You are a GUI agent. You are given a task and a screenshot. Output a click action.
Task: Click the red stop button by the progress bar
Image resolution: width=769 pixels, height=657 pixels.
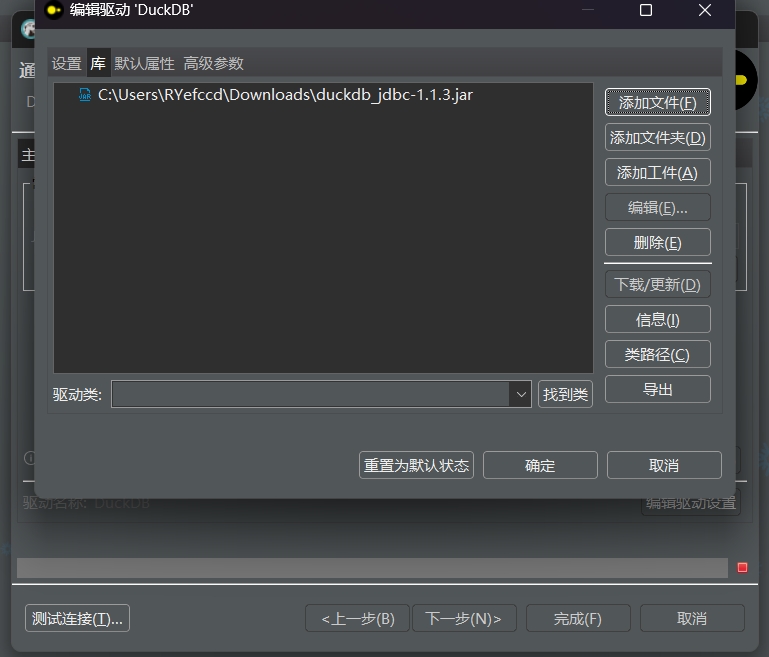742,567
